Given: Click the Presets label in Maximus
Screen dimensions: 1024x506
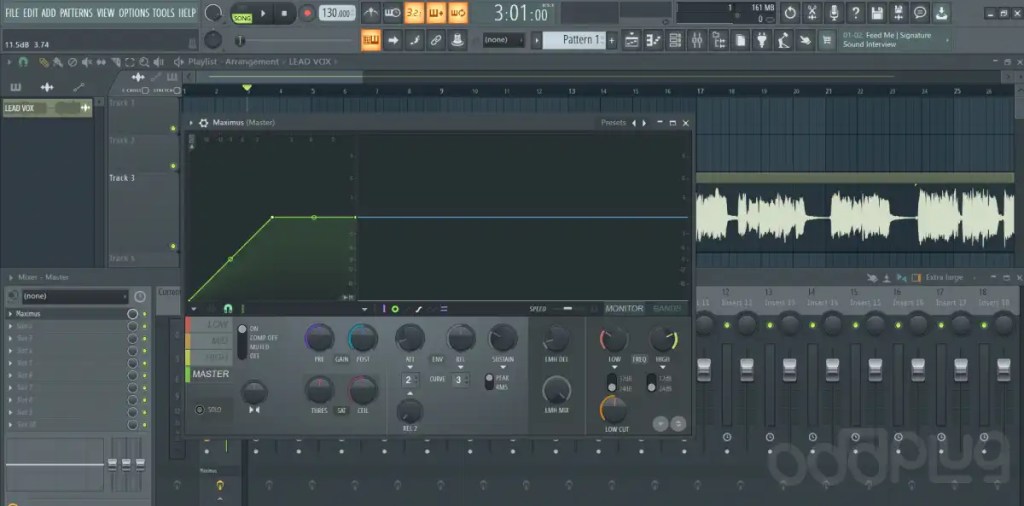Looking at the screenshot, I should tap(613, 123).
